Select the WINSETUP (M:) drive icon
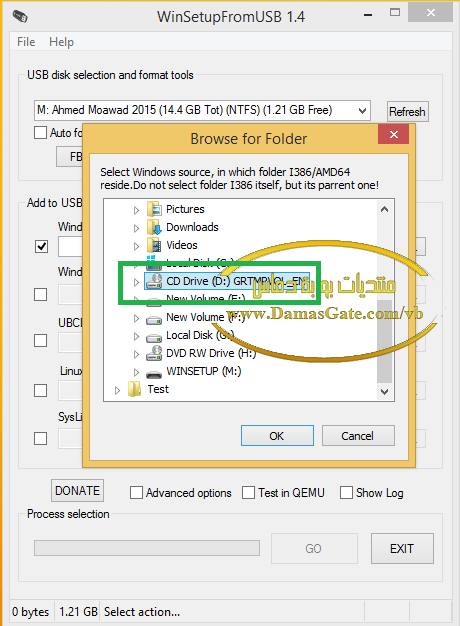Viewport: 460px width, 626px height. 154,374
